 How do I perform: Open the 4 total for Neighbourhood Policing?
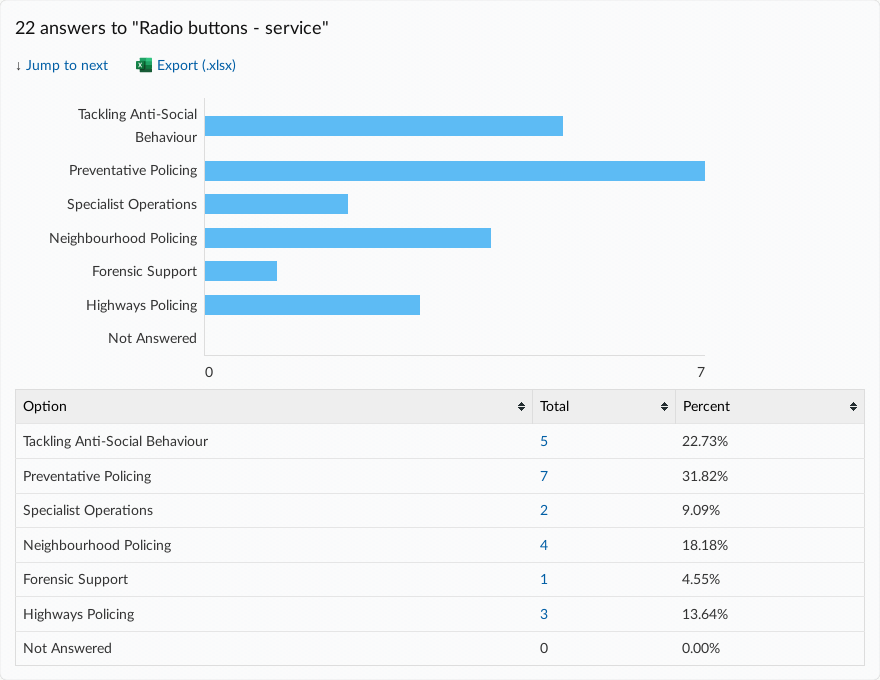pyautogui.click(x=544, y=545)
